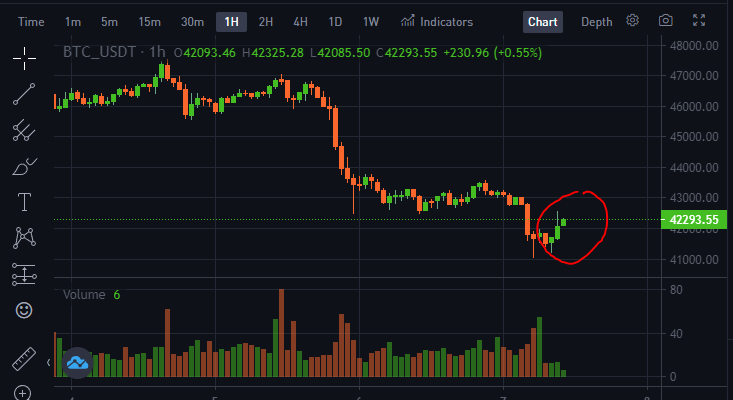
Task: Pick the XABCD pattern tool
Action: point(24,238)
